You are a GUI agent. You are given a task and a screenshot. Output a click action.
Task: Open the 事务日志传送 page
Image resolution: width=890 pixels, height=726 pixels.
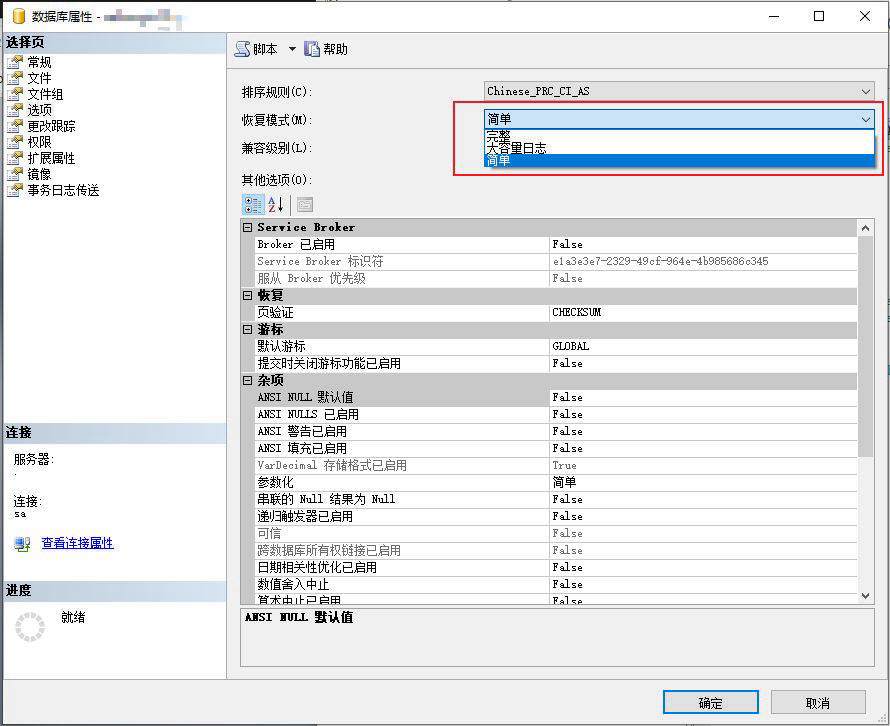(63, 190)
